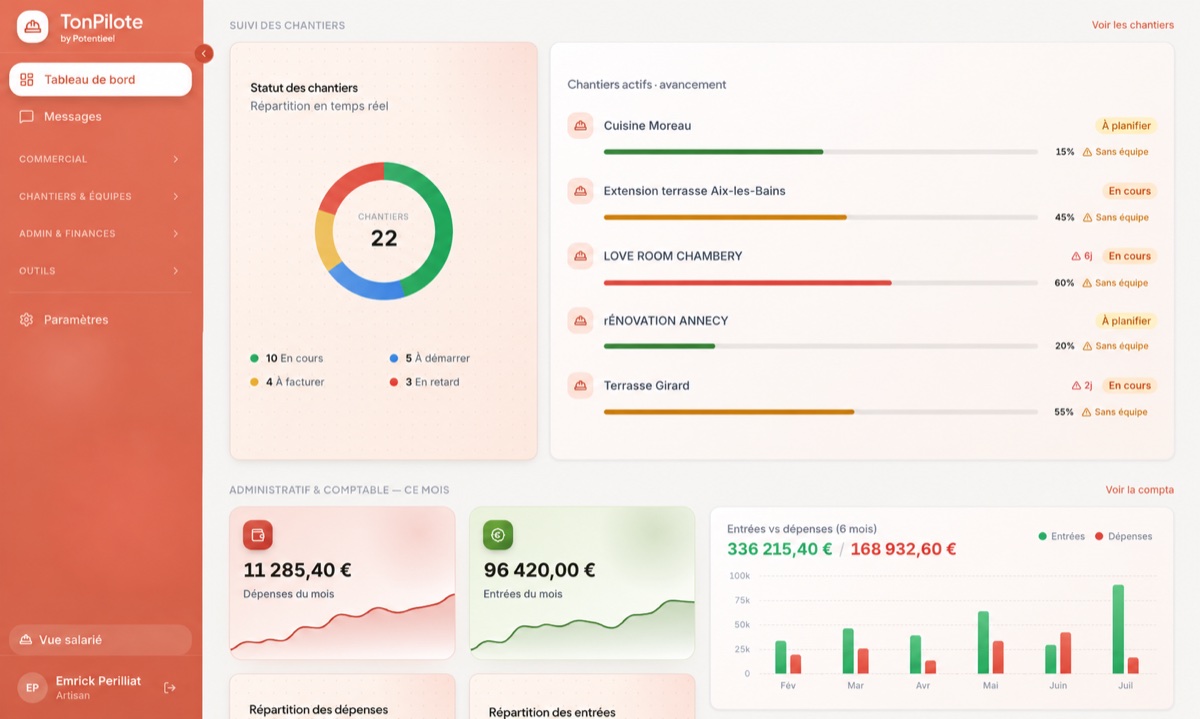This screenshot has height=719, width=1200.
Task: Open the Terrasse Girard project
Action: pos(646,386)
